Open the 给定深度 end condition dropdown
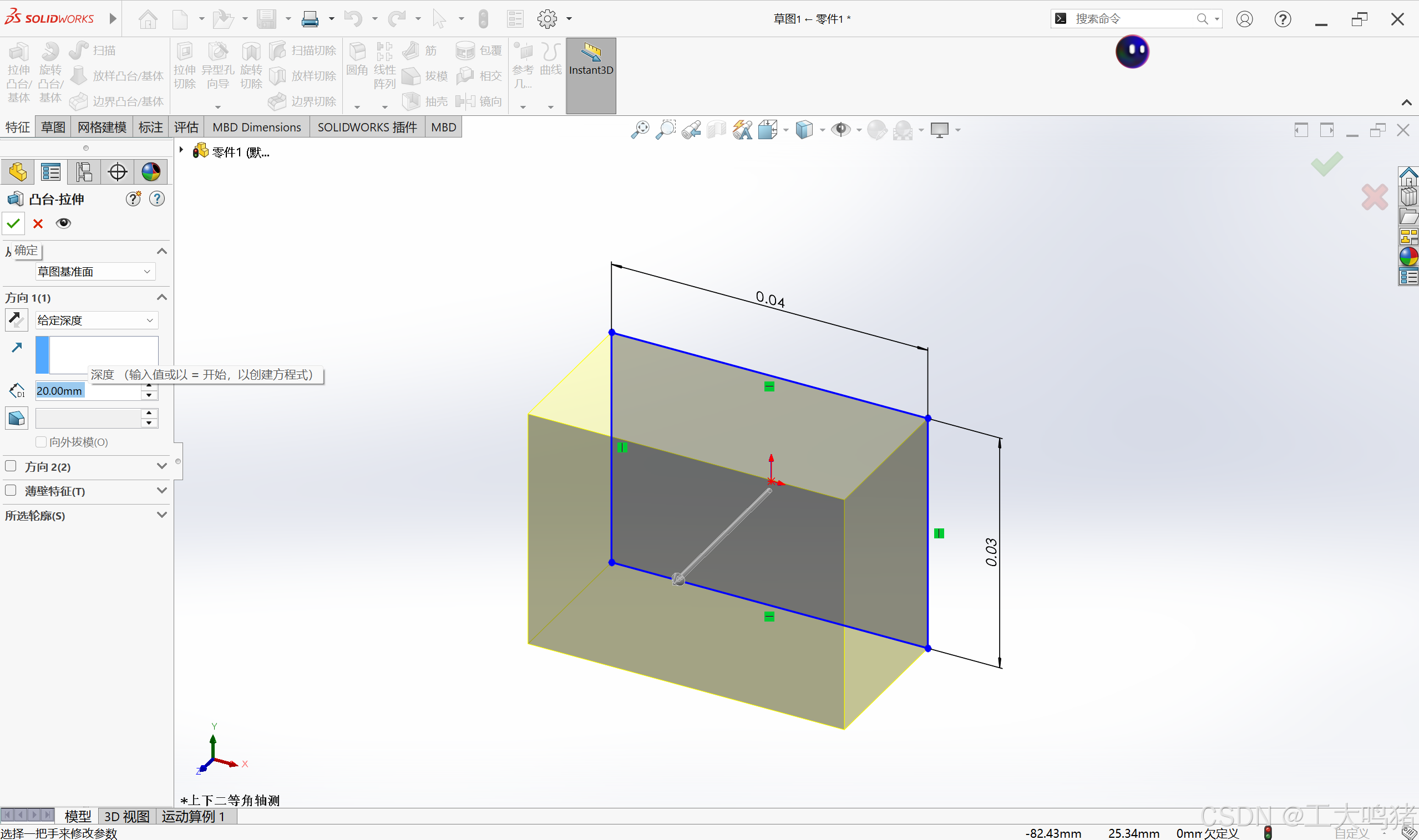Viewport: 1419px width, 840px height. click(95, 320)
